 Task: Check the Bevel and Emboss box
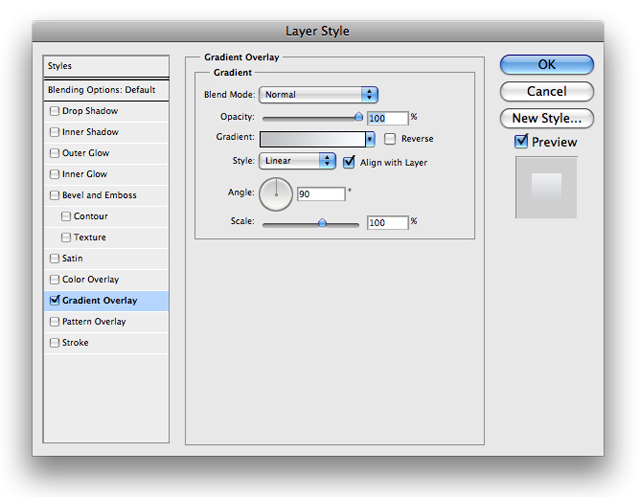click(54, 195)
